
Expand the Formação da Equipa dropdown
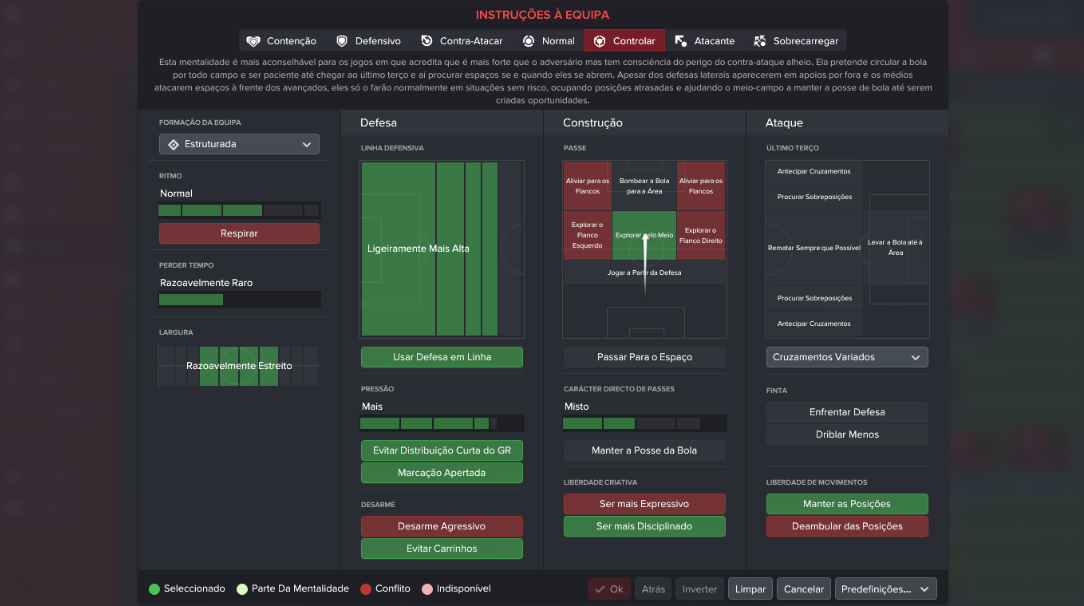point(239,144)
